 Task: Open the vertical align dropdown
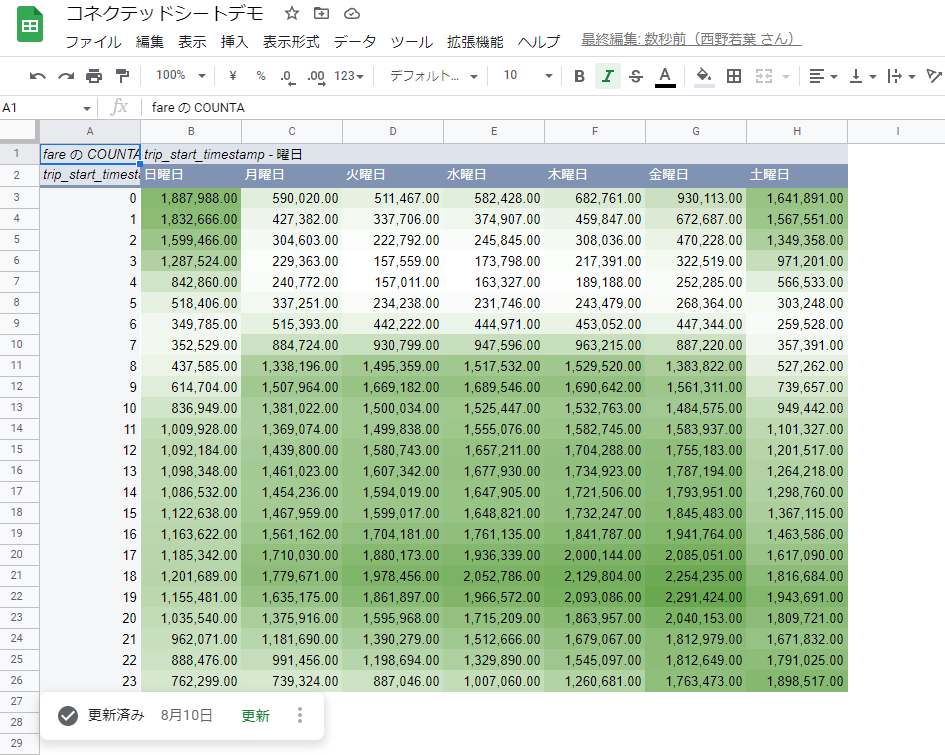(862, 76)
